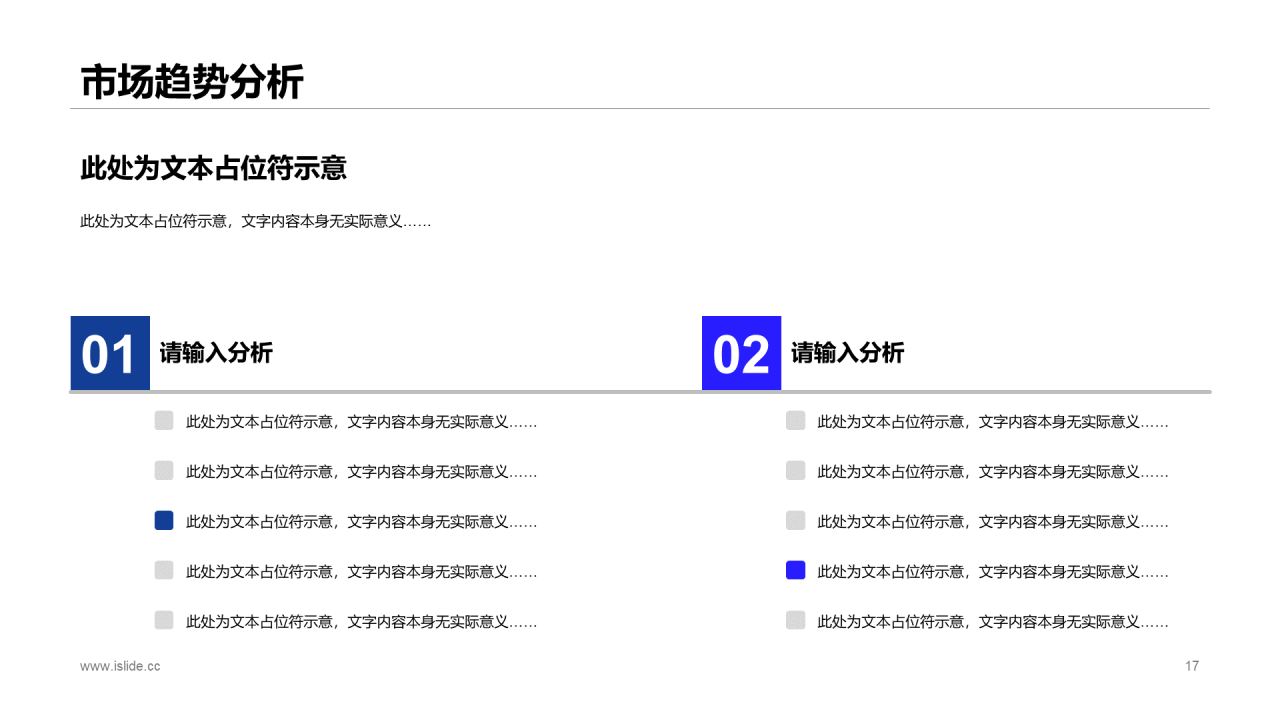The width and height of the screenshot is (1280, 720).
Task: Click the page number 17
Action: pos(1191,666)
